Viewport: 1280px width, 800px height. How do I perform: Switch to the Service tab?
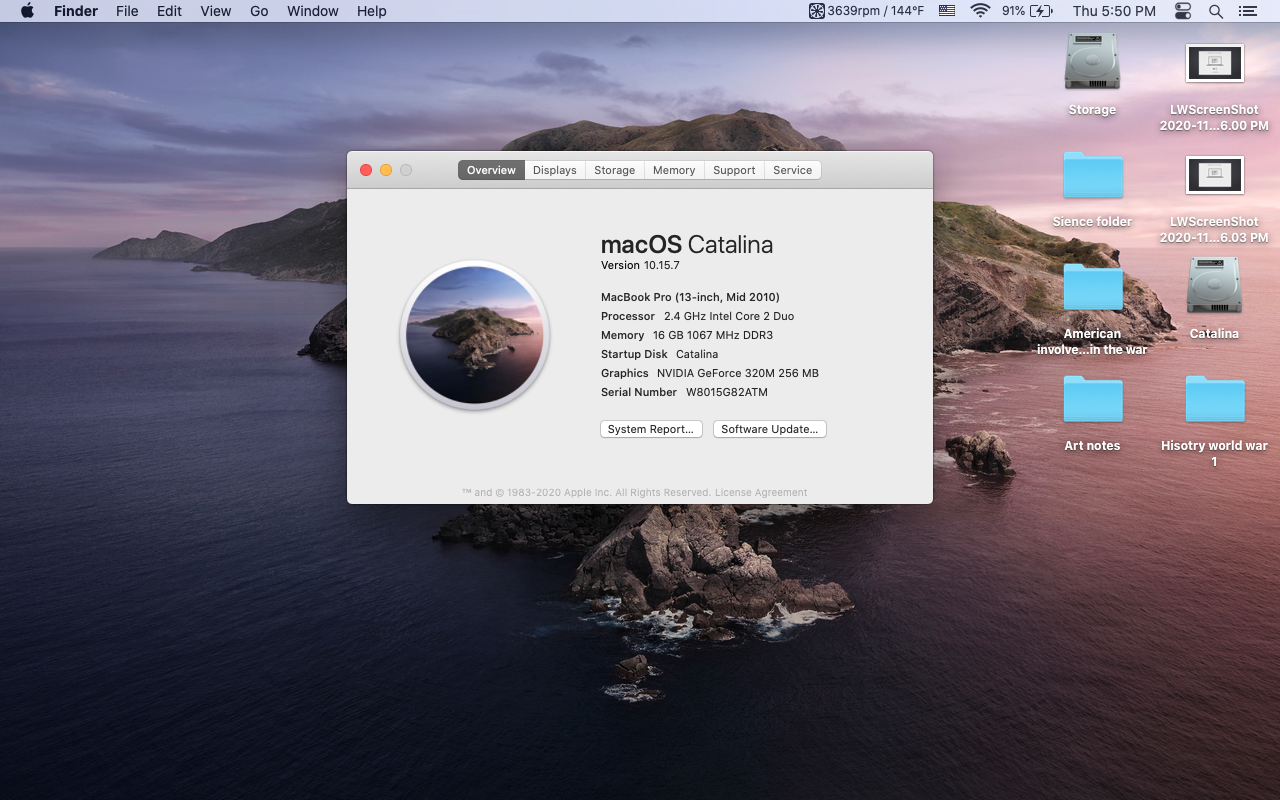tap(792, 170)
